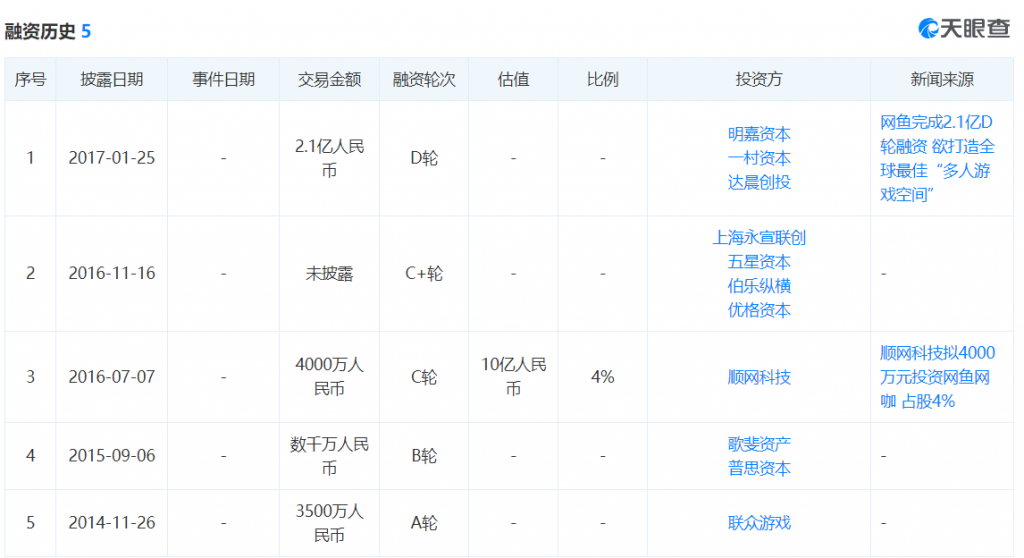Click the count 5 next to 融资历史

point(86,31)
